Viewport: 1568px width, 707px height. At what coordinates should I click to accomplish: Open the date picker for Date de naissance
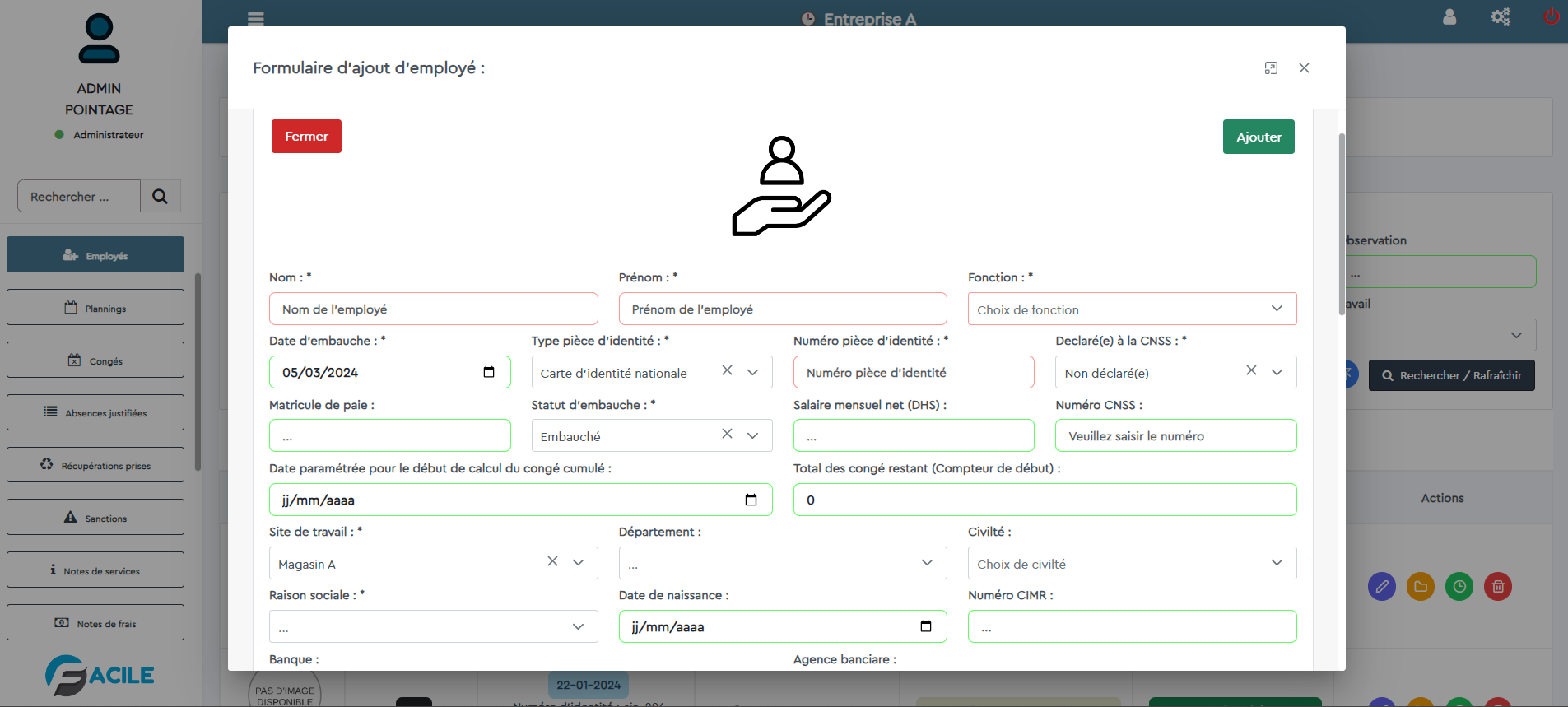click(x=926, y=626)
